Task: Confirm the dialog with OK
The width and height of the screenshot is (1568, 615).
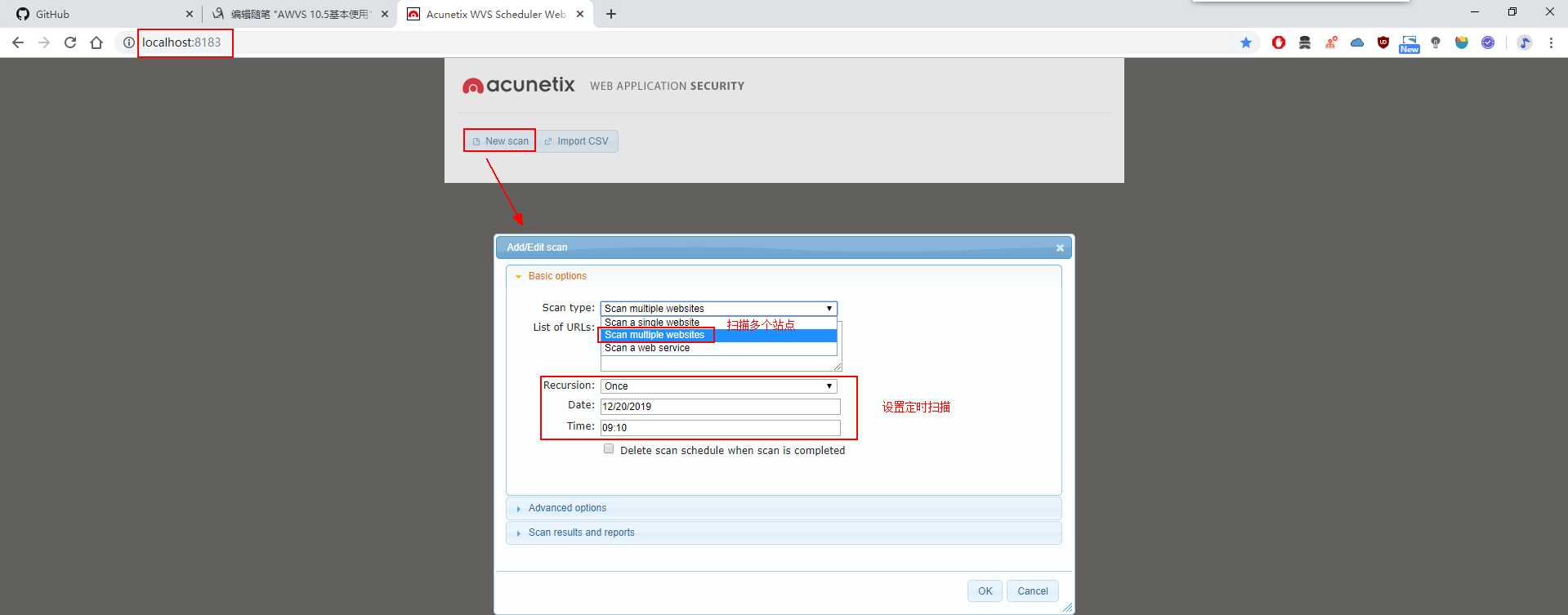Action: click(985, 591)
